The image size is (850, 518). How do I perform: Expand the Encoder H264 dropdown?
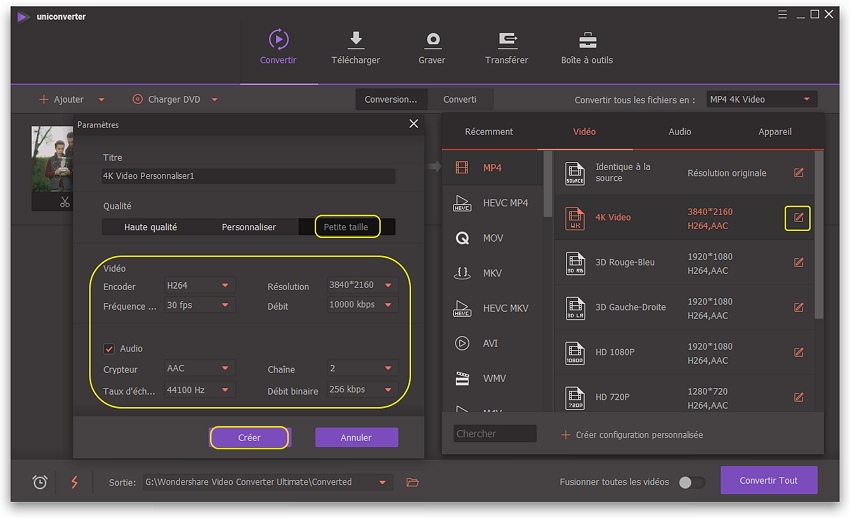(x=198, y=286)
